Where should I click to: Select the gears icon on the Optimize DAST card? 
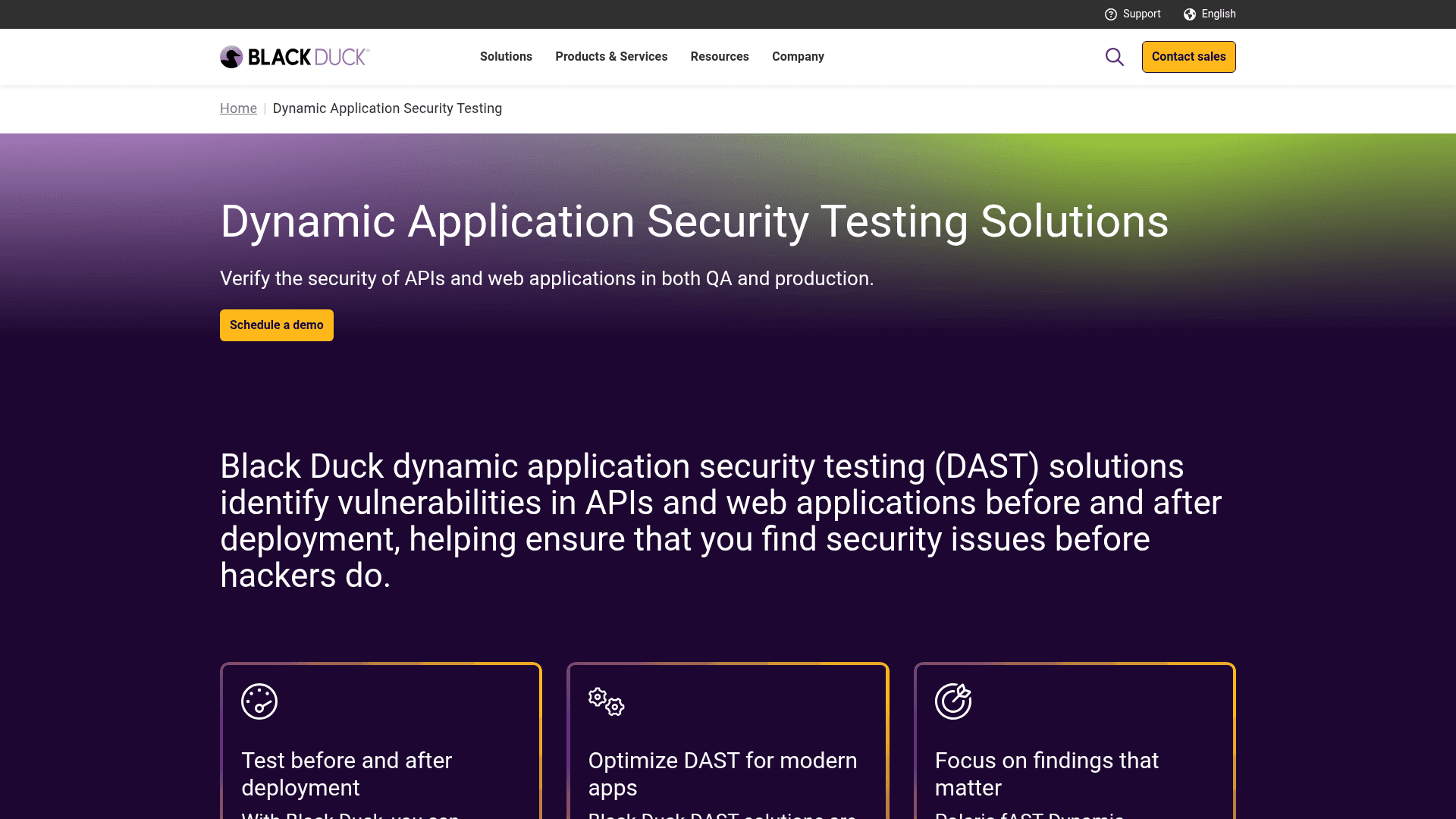pos(604,701)
